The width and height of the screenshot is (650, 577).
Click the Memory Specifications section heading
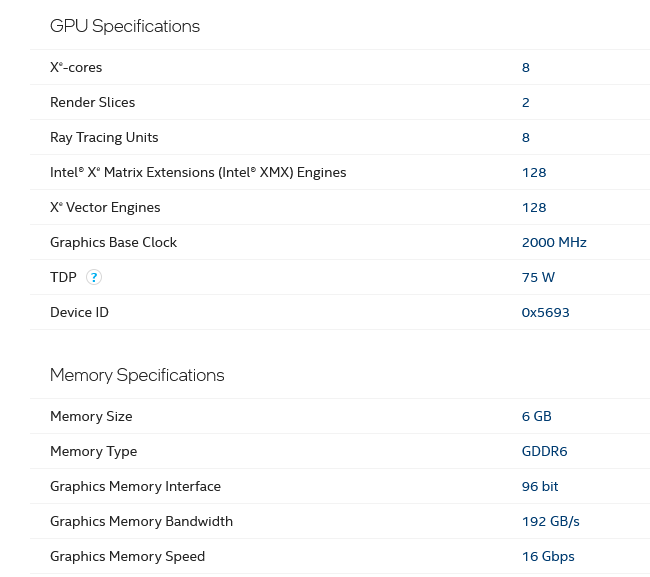(x=137, y=375)
